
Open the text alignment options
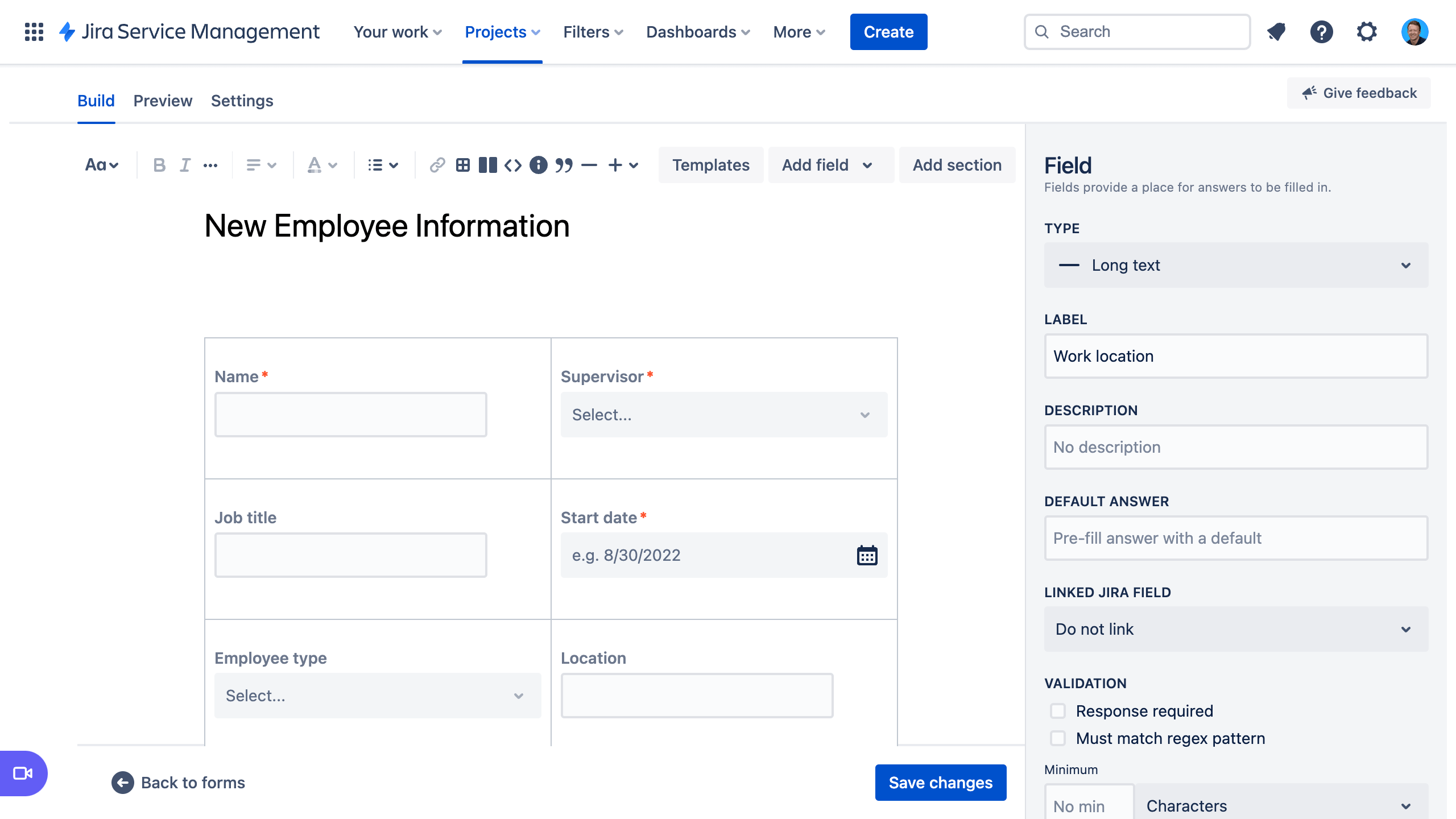(x=261, y=164)
